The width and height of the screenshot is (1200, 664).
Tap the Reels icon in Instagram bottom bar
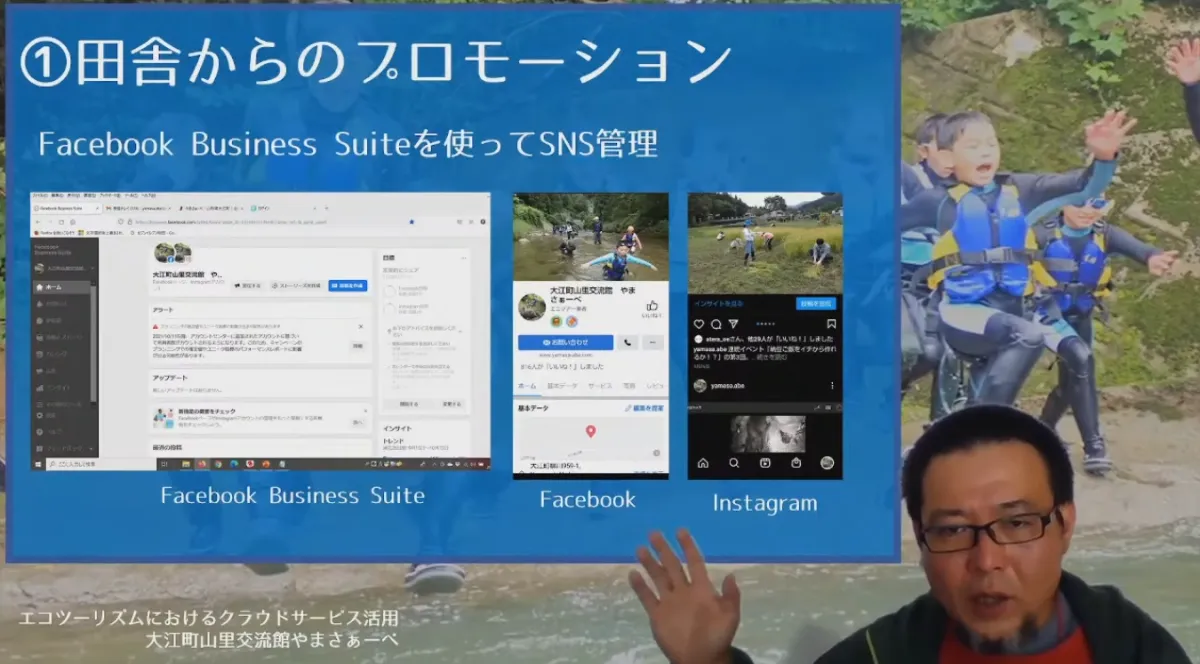765,462
